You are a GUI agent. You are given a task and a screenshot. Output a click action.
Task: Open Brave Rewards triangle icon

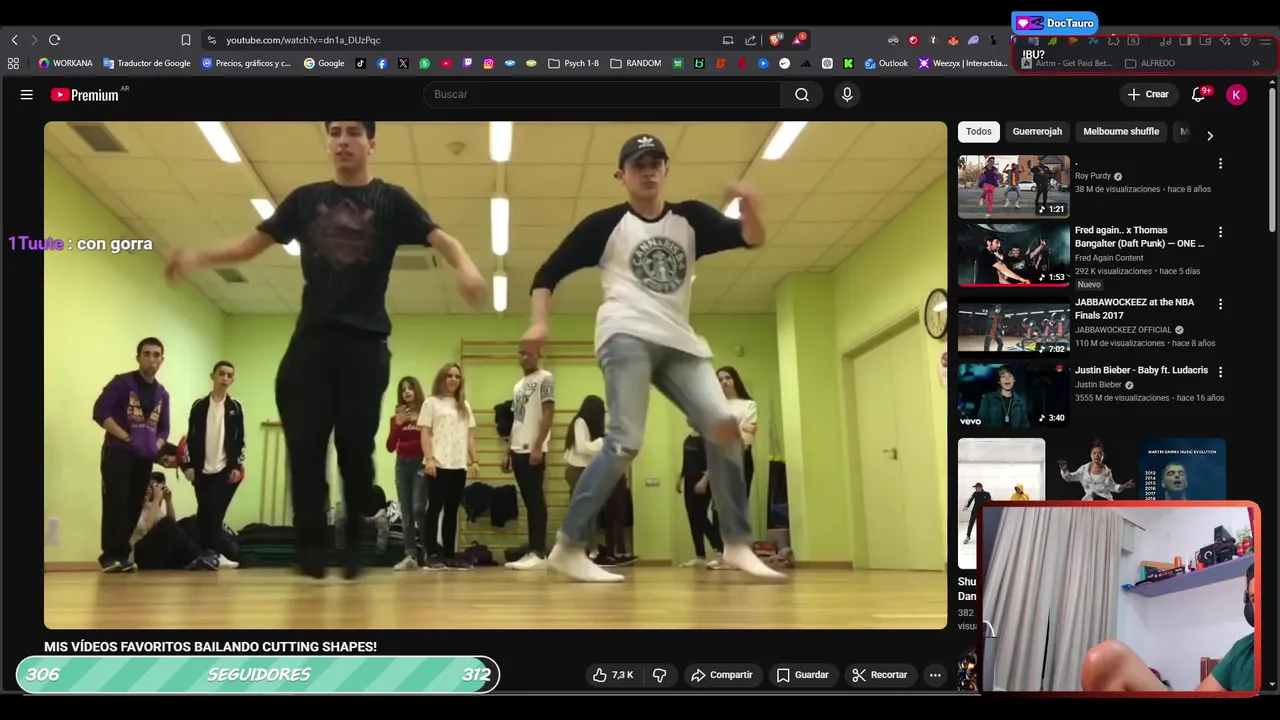[798, 40]
